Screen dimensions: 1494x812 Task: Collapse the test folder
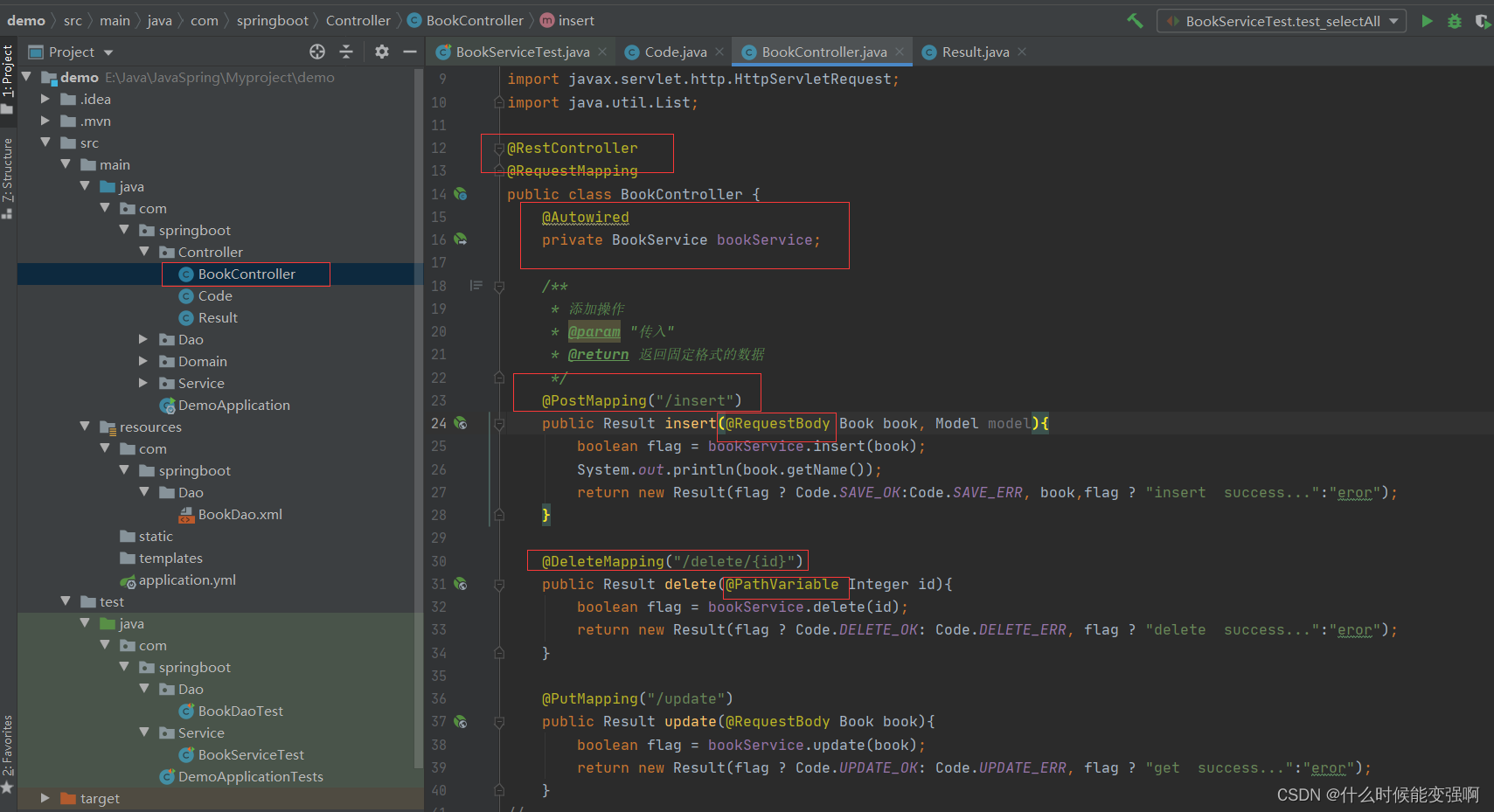pos(66,601)
